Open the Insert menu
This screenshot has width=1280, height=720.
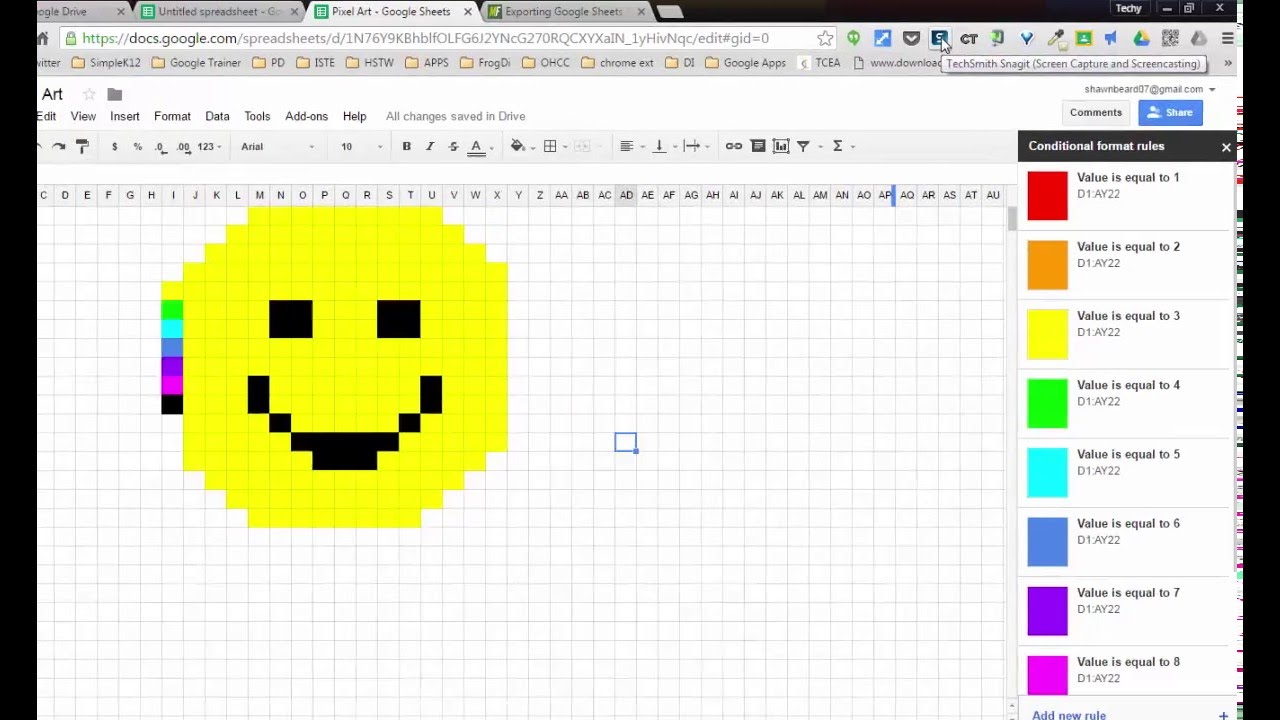point(125,116)
